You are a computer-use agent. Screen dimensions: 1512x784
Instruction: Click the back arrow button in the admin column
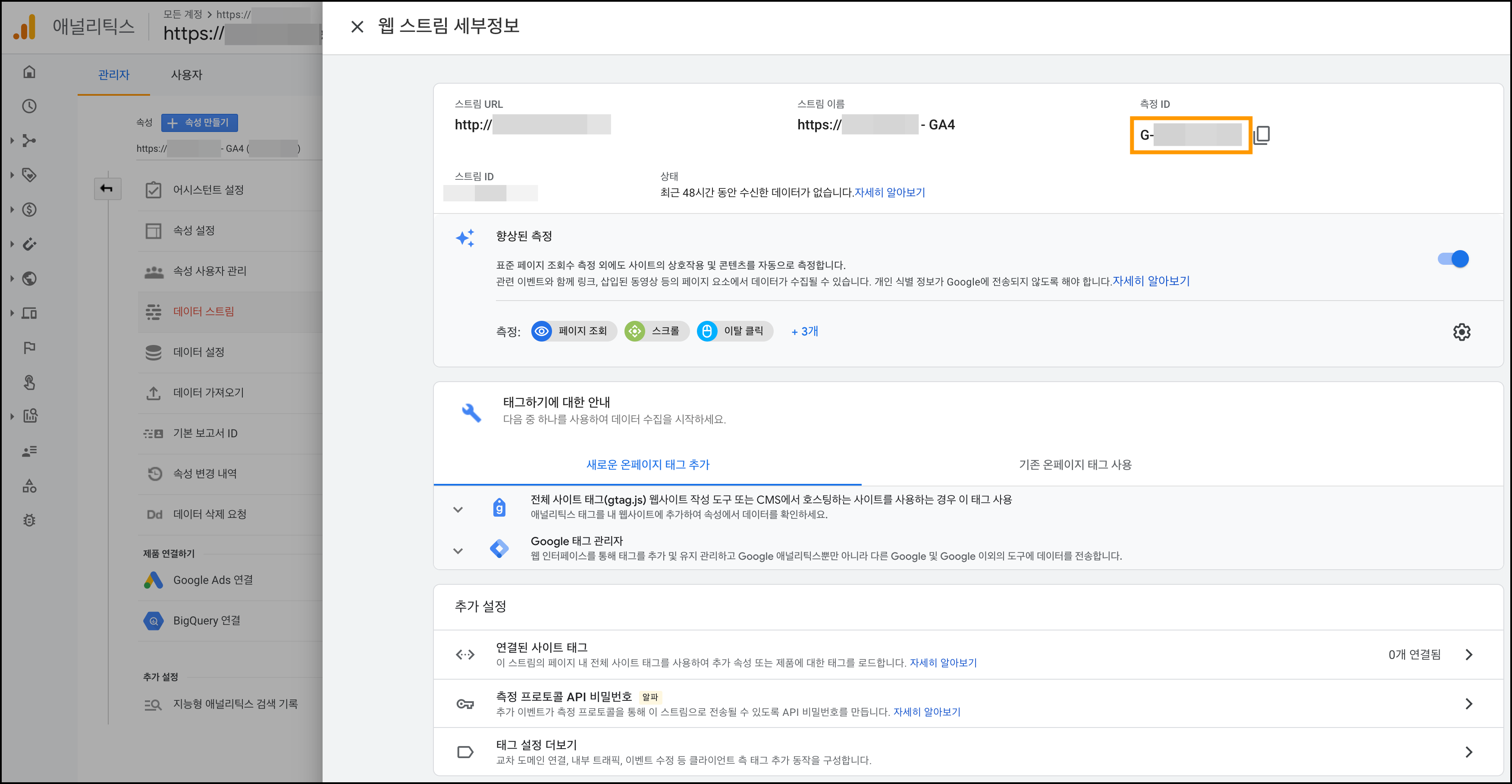tap(107, 188)
